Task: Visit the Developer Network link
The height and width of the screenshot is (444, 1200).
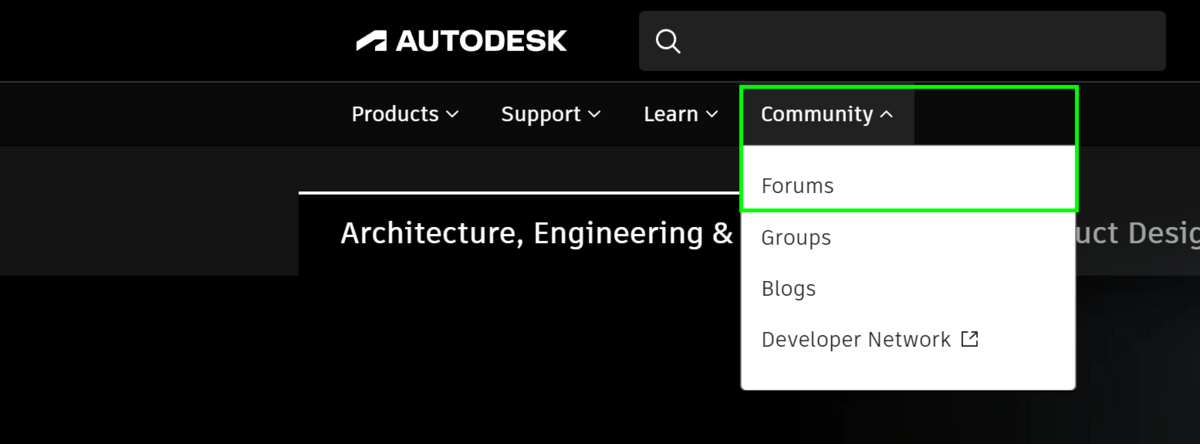Action: pos(856,340)
